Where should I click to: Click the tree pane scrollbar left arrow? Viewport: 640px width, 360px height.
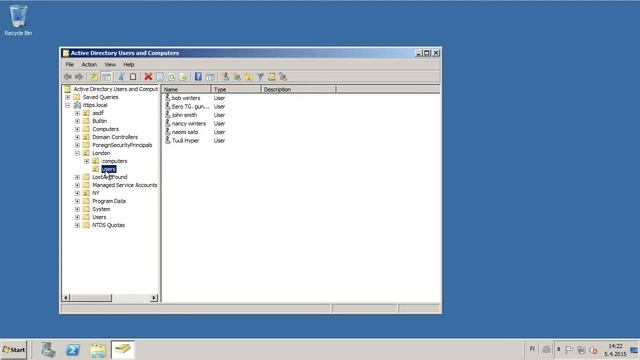coord(66,298)
